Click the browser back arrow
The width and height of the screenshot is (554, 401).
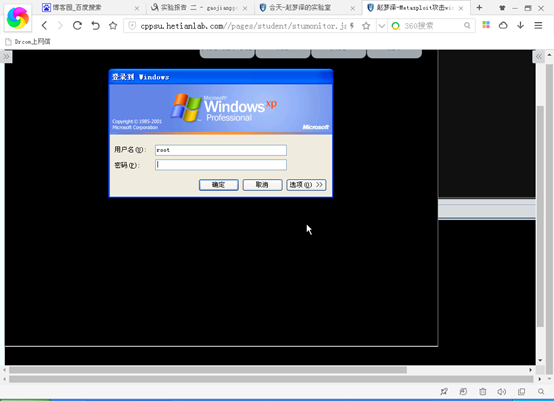tap(44, 25)
